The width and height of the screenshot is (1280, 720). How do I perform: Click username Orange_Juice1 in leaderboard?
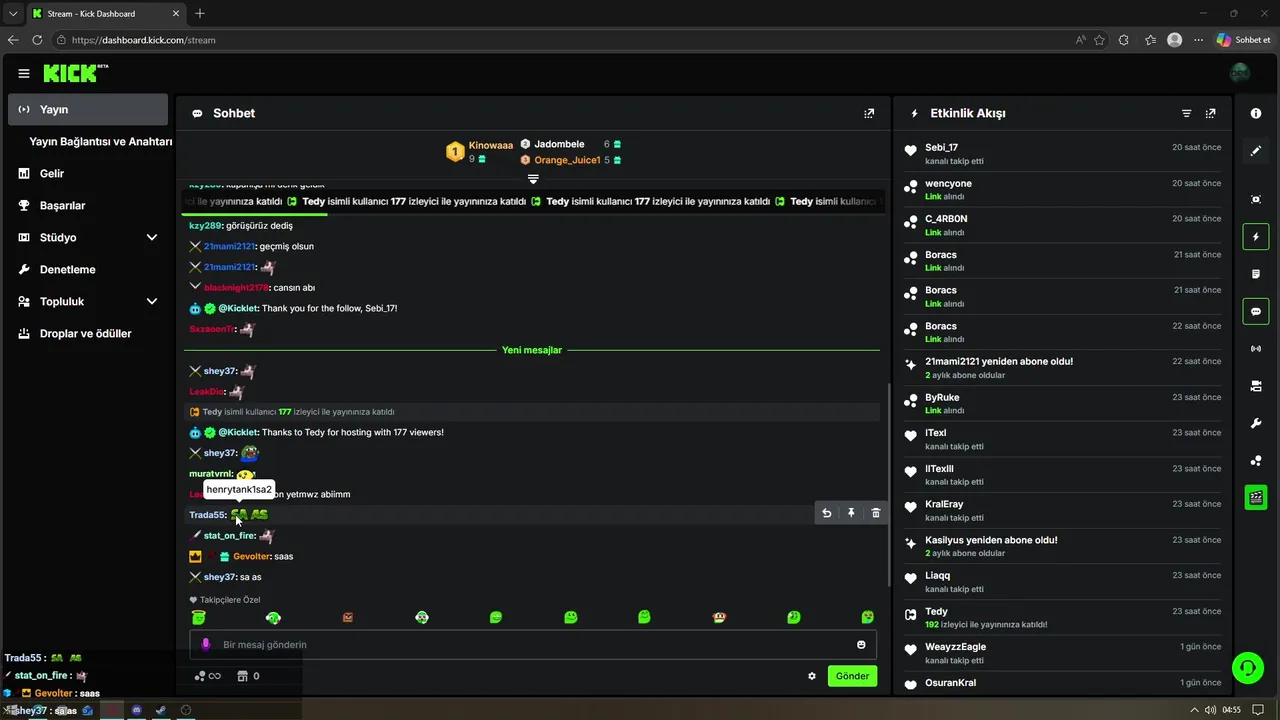coord(567,160)
